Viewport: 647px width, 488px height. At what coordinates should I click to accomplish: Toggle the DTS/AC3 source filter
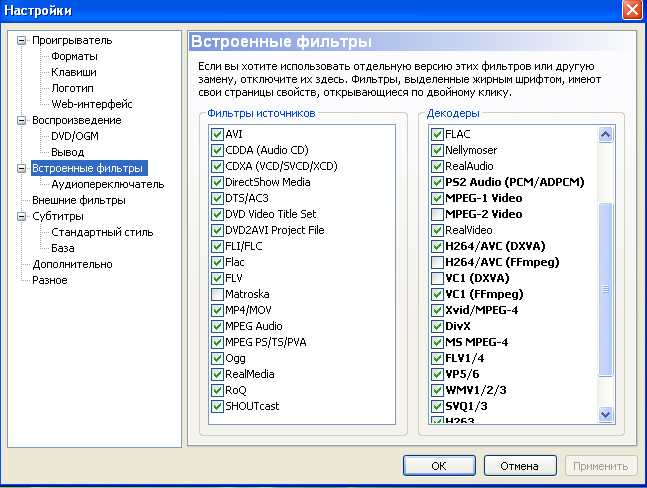pos(217,198)
